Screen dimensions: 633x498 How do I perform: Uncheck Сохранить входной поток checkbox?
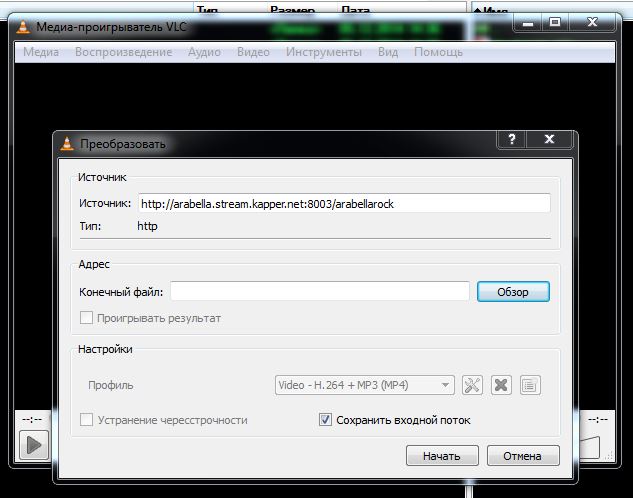[x=325, y=420]
